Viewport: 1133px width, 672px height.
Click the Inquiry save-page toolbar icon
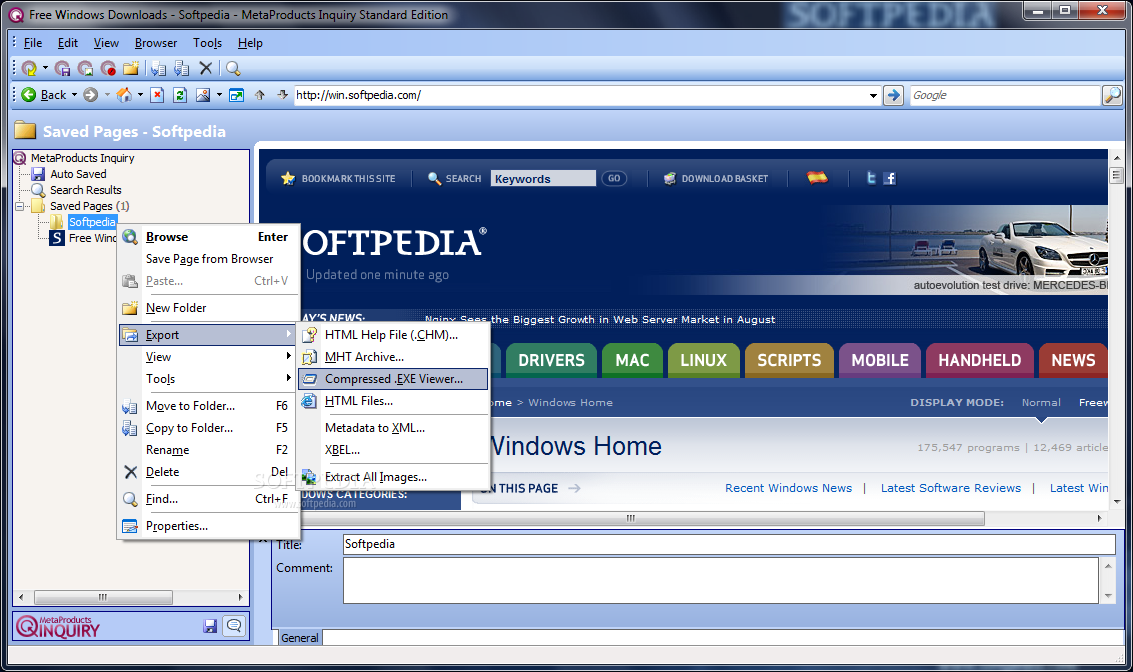click(29, 69)
